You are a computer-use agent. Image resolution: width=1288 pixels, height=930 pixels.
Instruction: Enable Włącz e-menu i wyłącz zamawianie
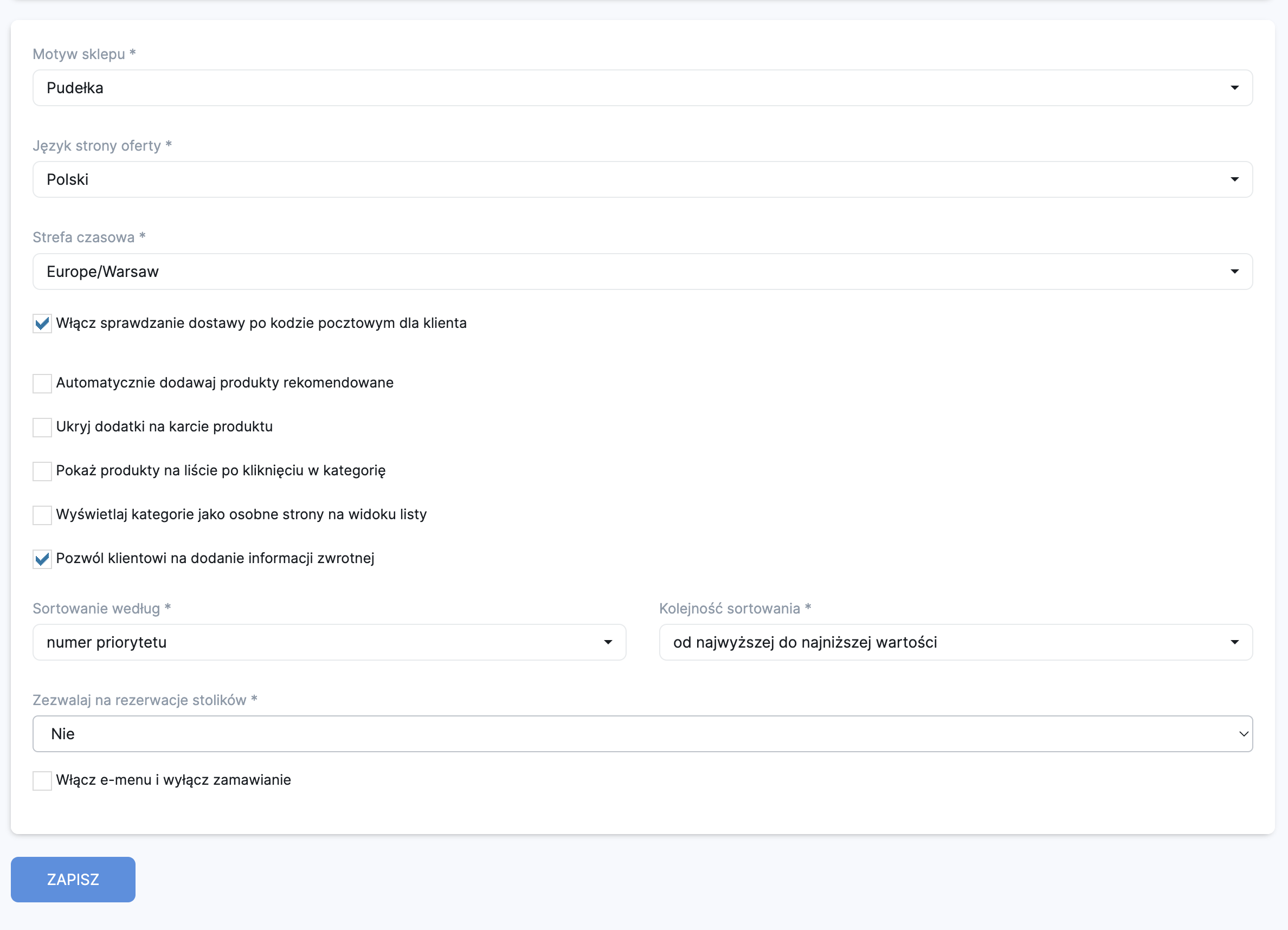(x=42, y=780)
